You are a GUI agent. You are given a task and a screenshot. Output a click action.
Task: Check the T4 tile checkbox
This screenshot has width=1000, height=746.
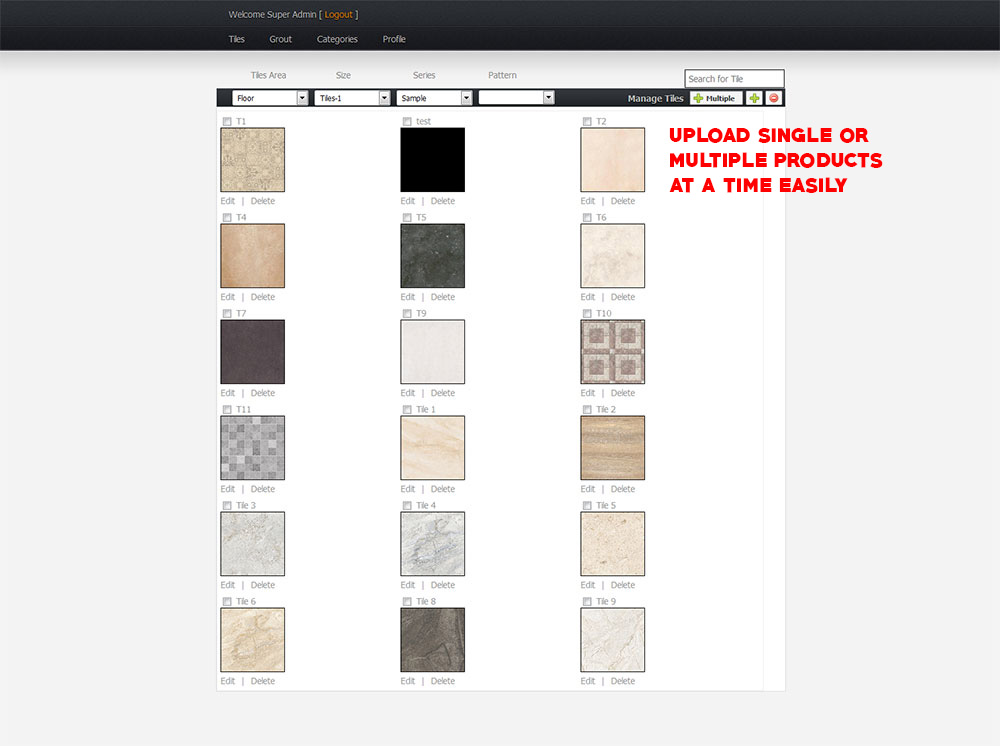pos(227,217)
